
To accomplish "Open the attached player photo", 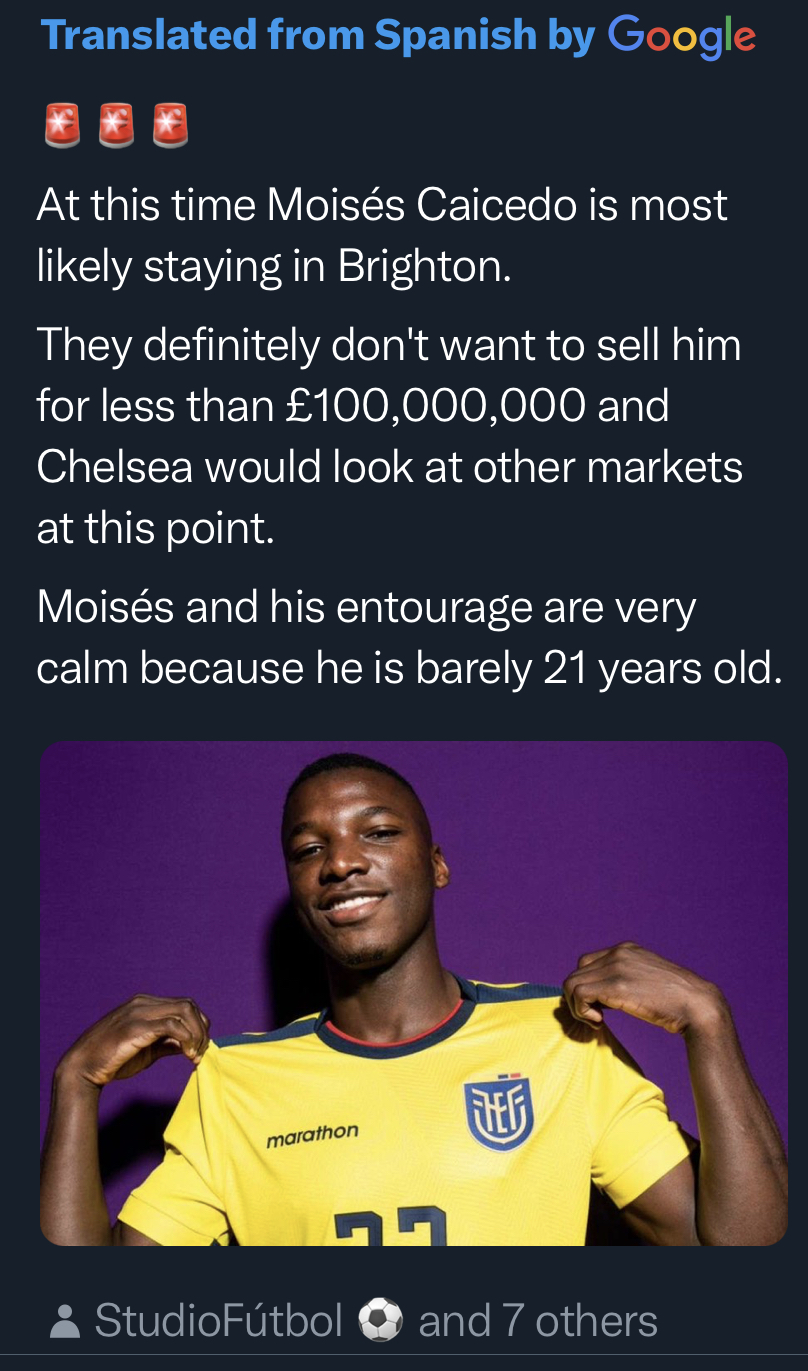I will (x=413, y=993).
